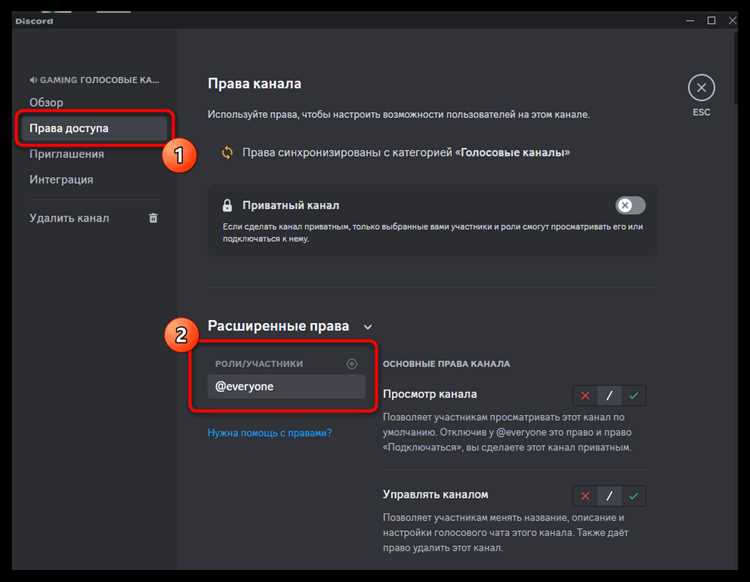This screenshot has width=750, height=582.
Task: Click the sync icon beside Права синхронизированы
Action: (x=227, y=153)
